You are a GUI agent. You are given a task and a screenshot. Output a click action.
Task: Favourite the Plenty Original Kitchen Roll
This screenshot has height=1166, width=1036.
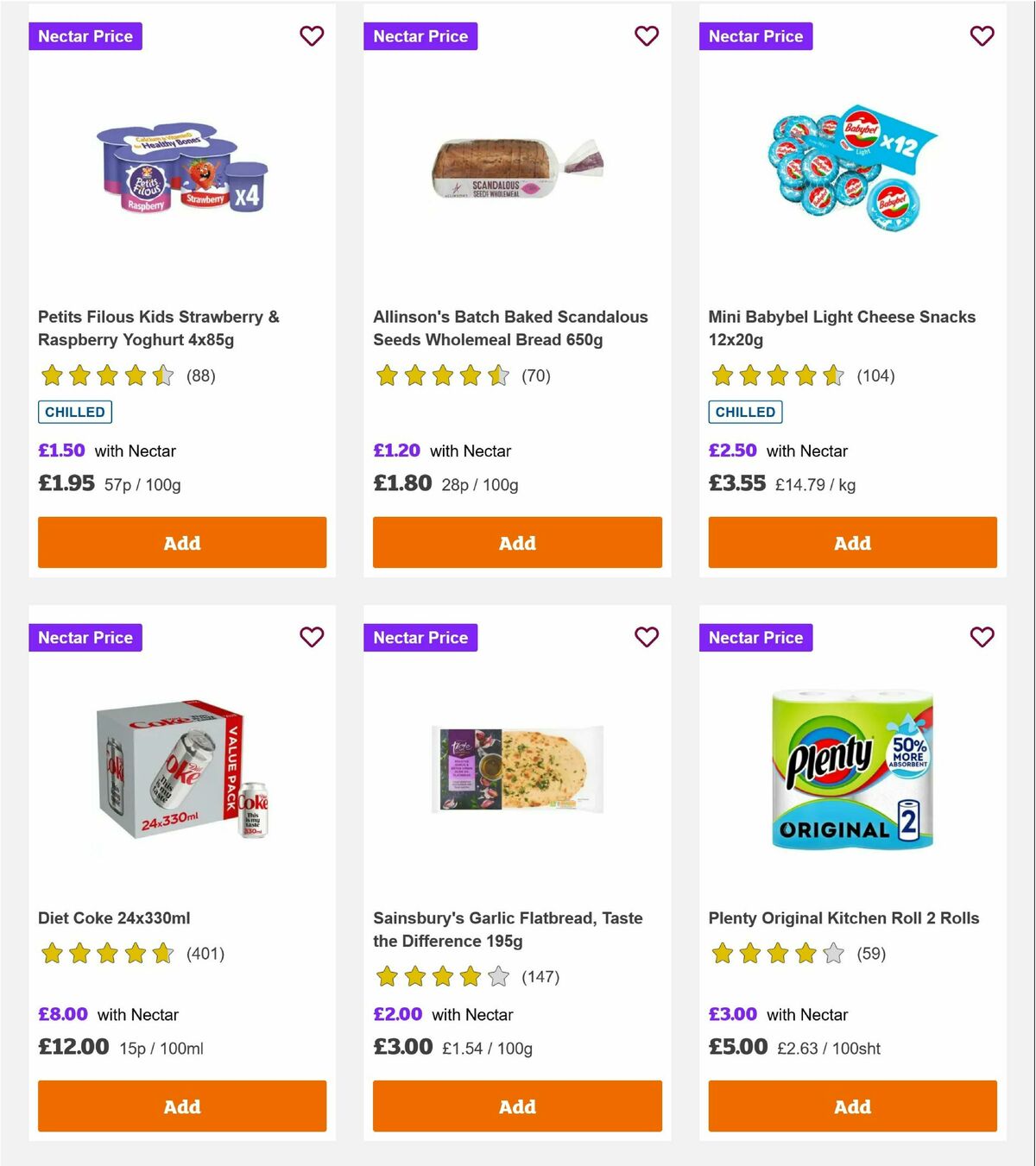(x=982, y=638)
